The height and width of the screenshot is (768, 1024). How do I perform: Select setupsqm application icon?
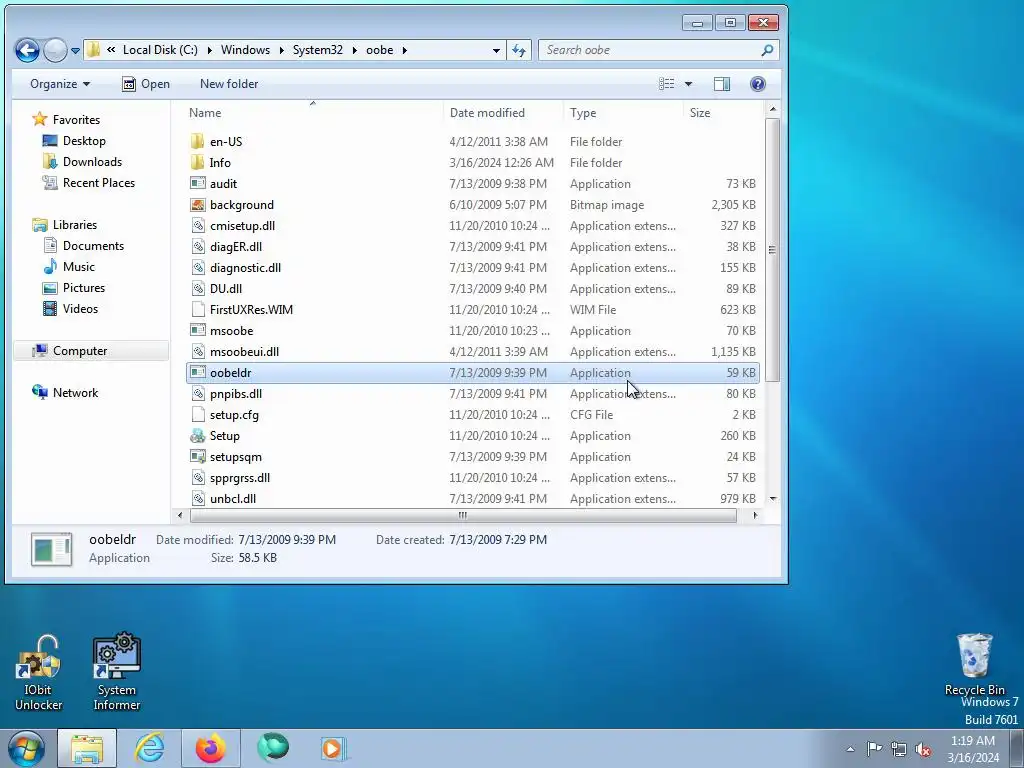(197, 456)
